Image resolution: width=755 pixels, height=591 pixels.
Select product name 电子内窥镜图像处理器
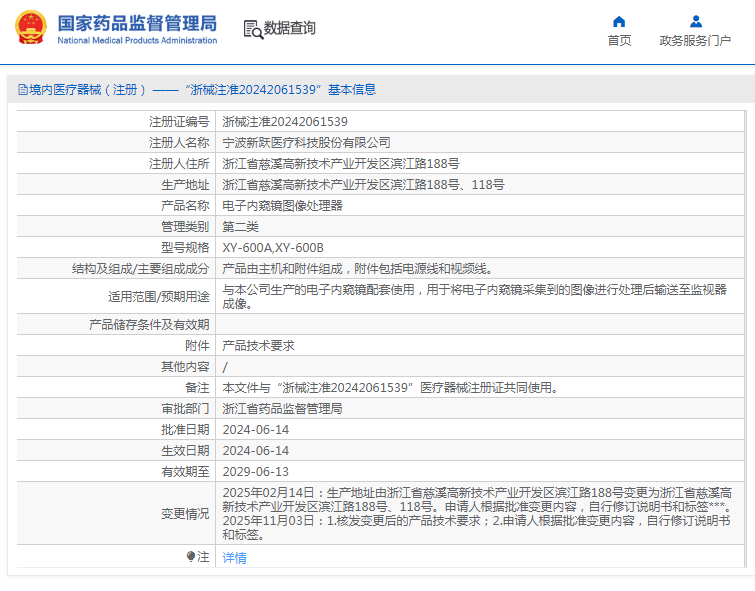click(x=282, y=206)
